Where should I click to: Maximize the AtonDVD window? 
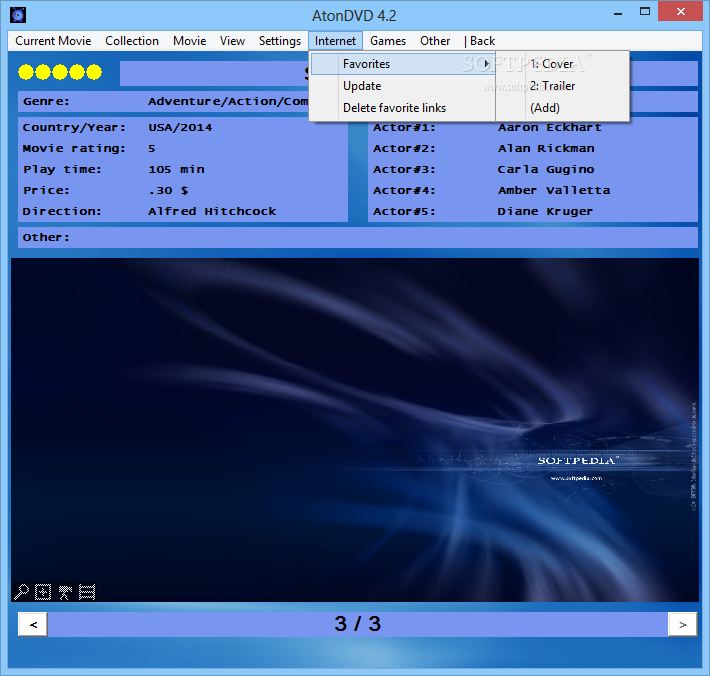pos(645,12)
